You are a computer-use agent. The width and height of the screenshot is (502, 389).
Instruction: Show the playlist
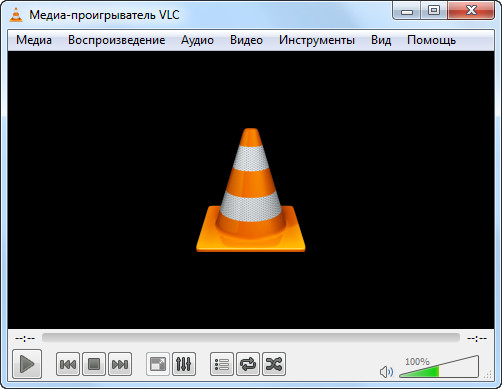coord(222,364)
